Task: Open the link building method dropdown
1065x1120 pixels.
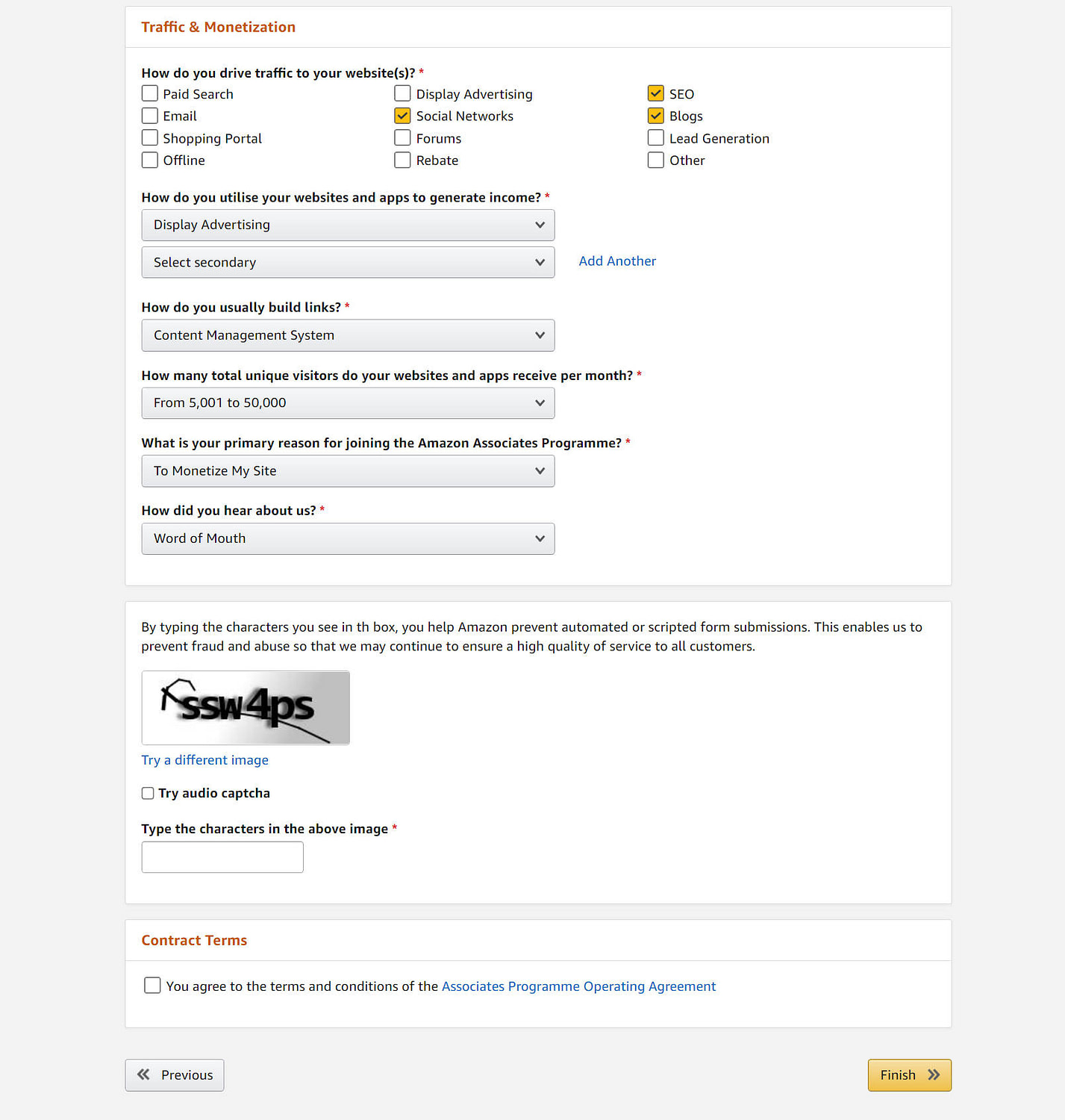Action: pos(347,335)
